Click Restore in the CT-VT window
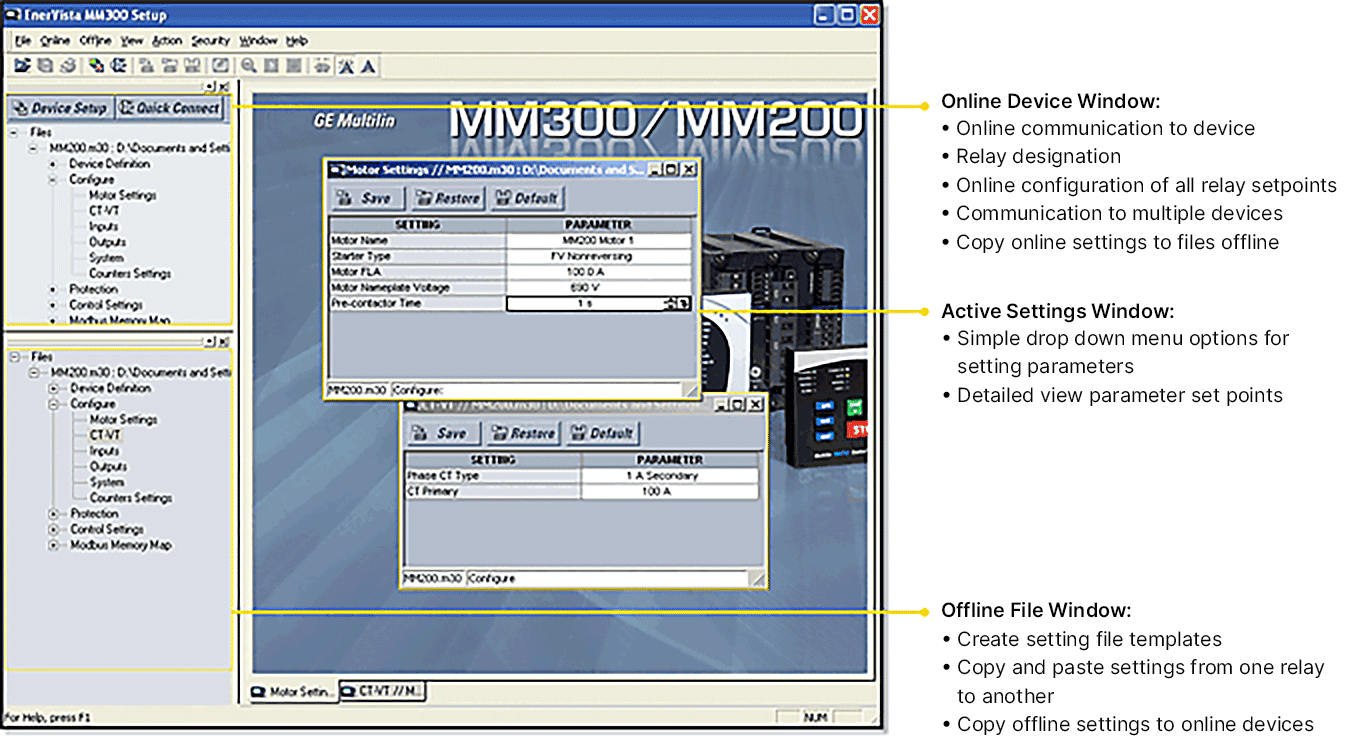1354x746 pixels. click(524, 434)
